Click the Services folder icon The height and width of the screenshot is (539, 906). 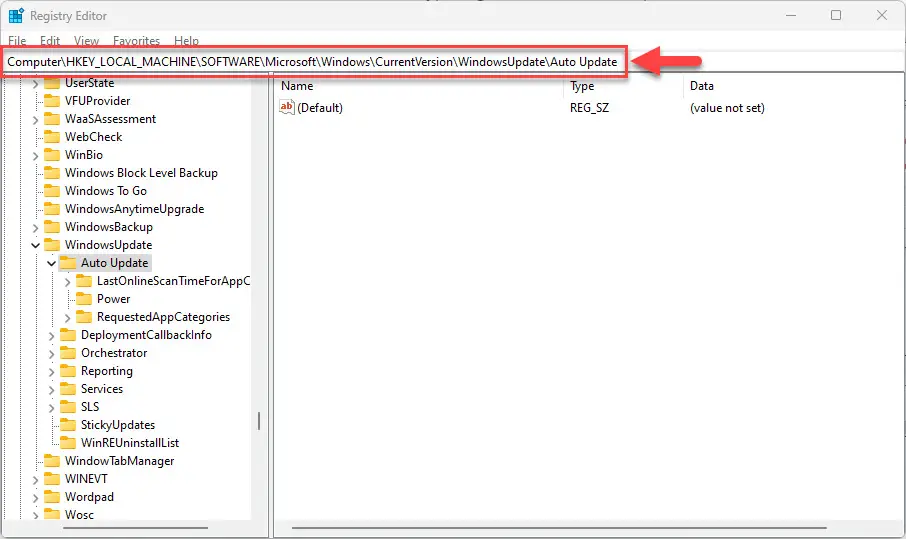[x=68, y=389]
